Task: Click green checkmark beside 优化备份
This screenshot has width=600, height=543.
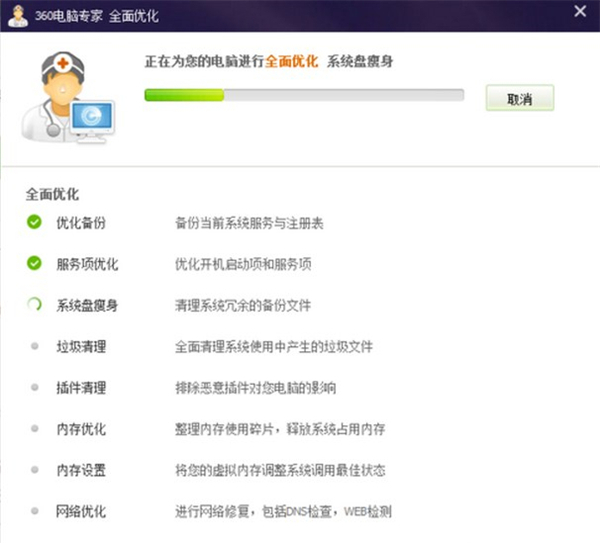Action: [34, 222]
